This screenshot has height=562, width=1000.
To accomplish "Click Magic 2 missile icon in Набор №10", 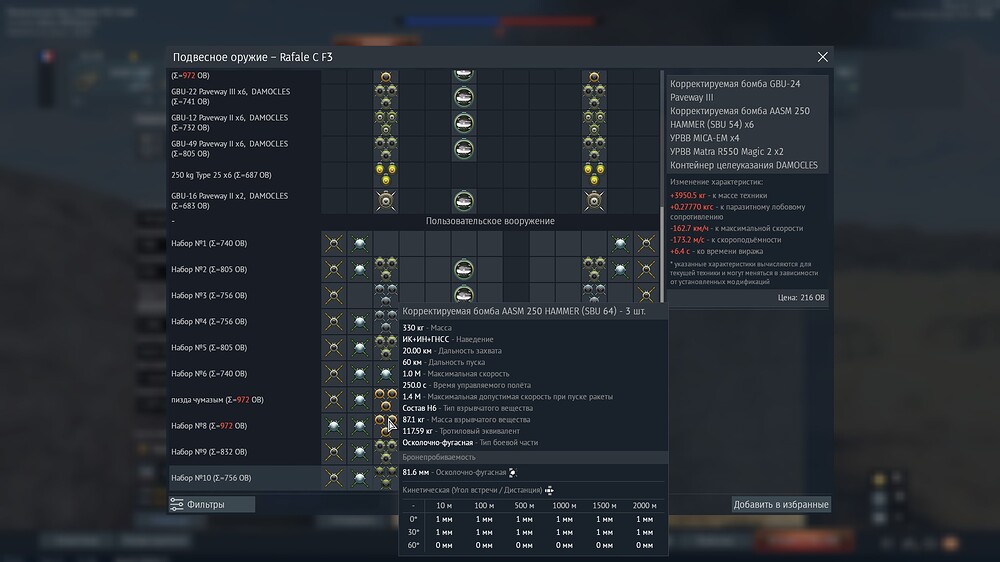I will tap(334, 478).
